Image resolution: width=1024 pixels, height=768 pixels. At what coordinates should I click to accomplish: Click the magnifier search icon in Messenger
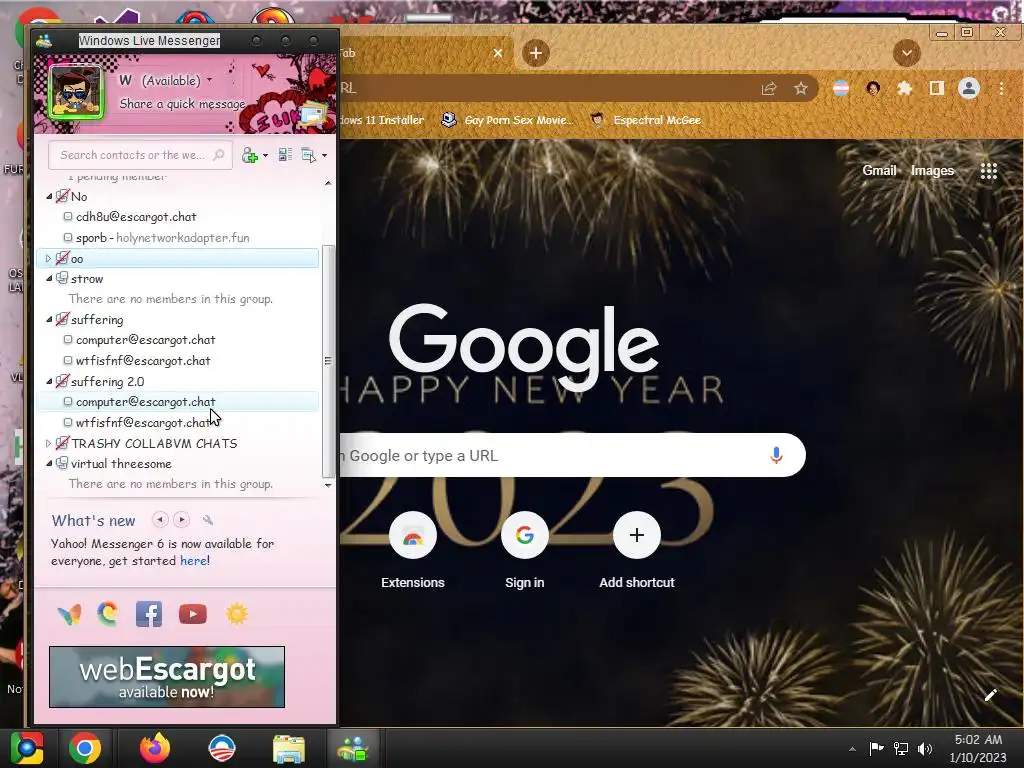[x=219, y=155]
